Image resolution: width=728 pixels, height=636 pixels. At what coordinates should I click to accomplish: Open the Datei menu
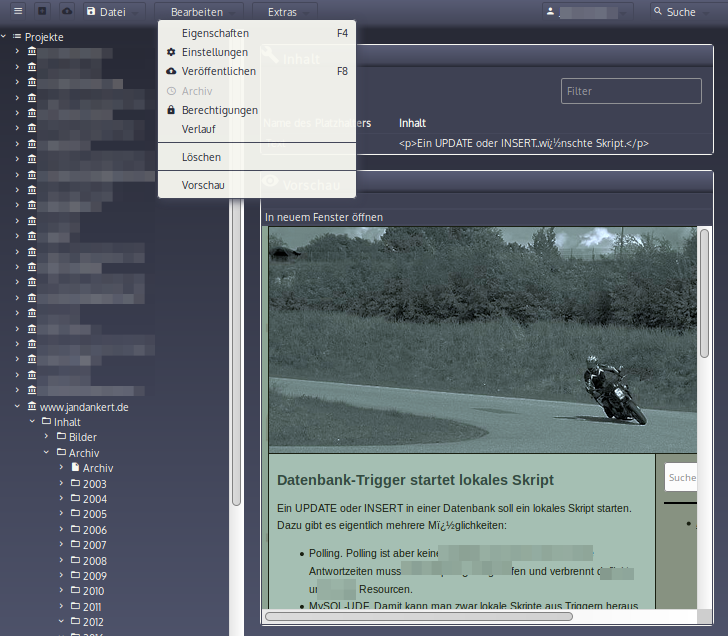[114, 12]
